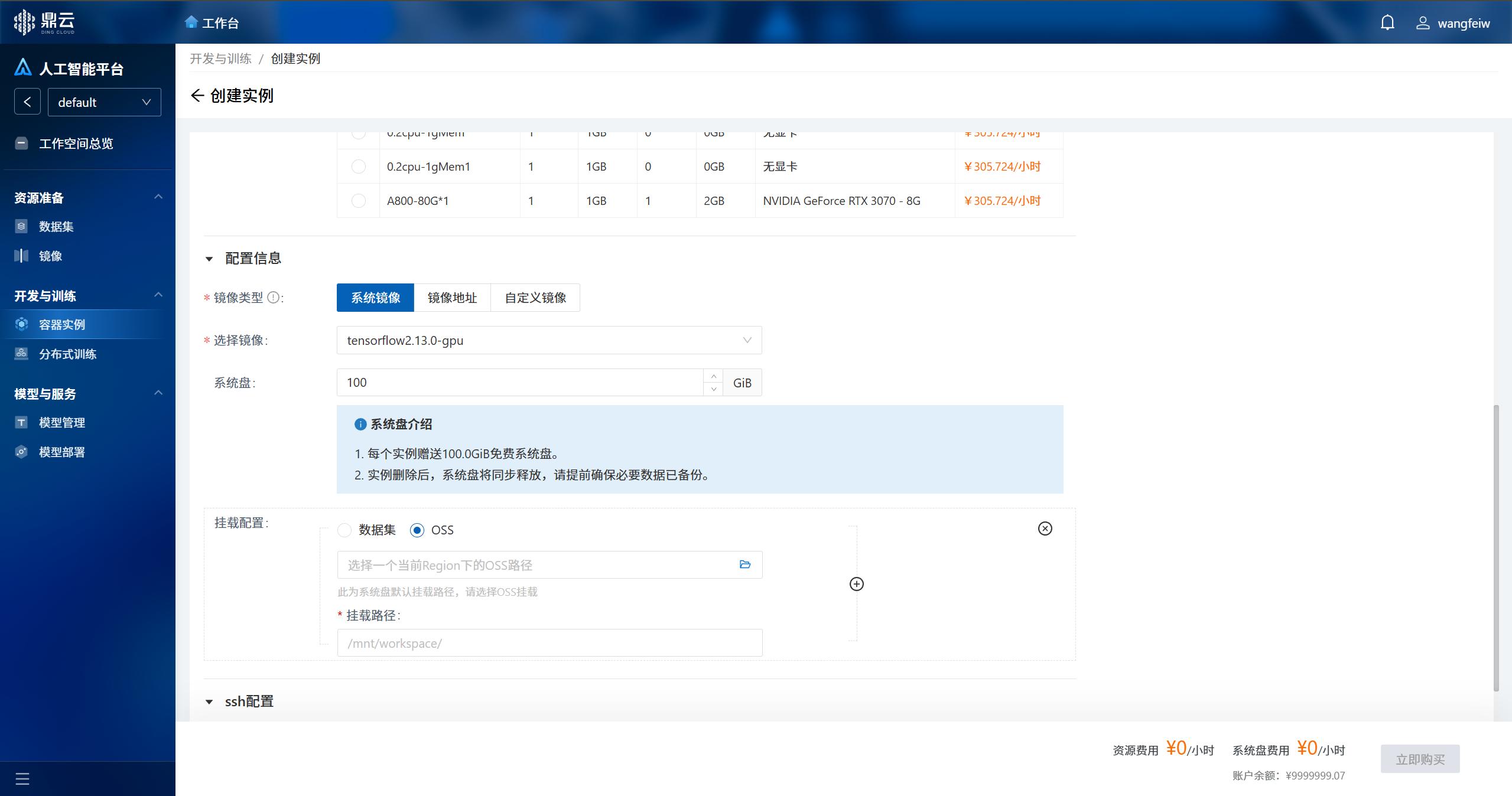Open the 工作台 home icon

click(191, 22)
